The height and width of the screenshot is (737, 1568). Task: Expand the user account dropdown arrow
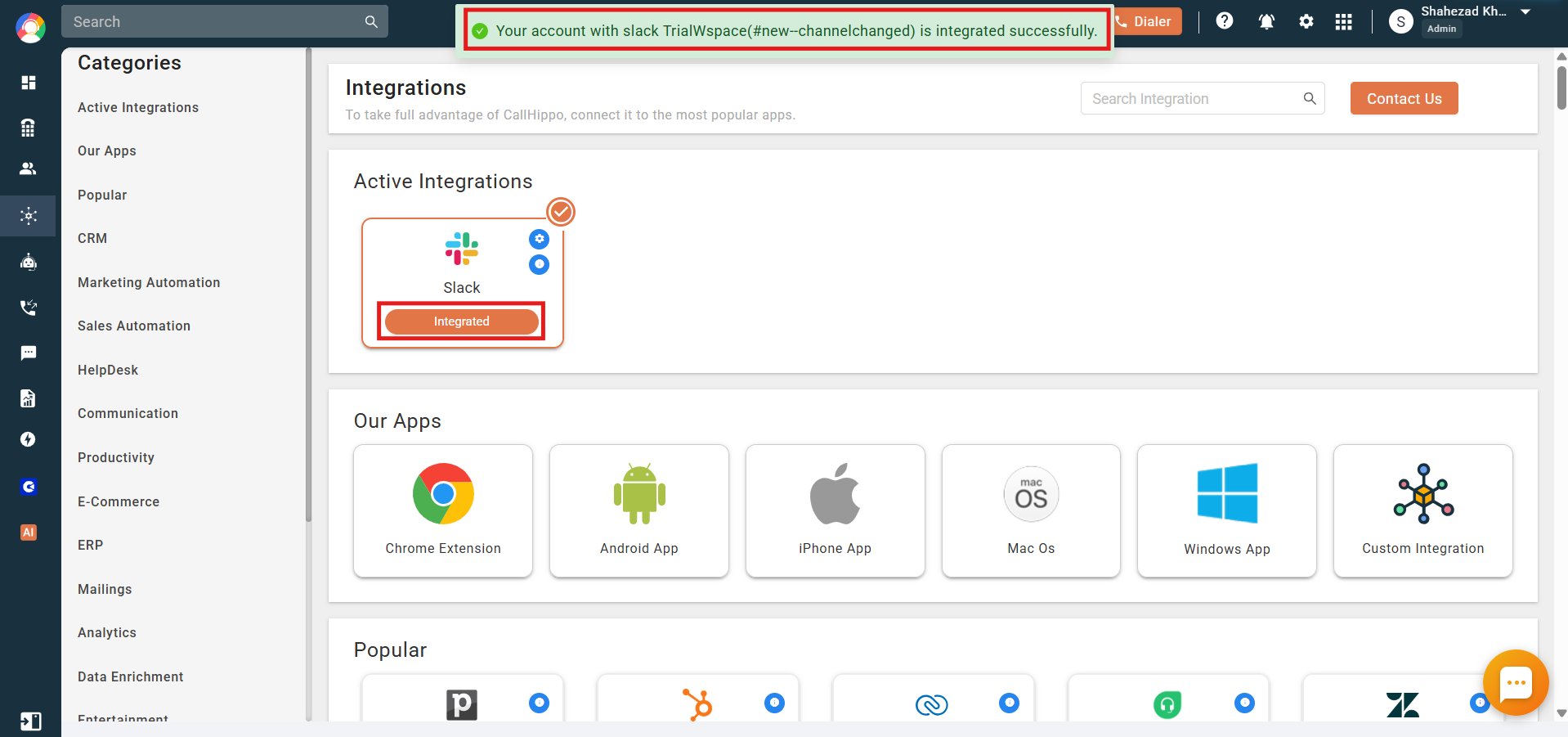pos(1525,11)
